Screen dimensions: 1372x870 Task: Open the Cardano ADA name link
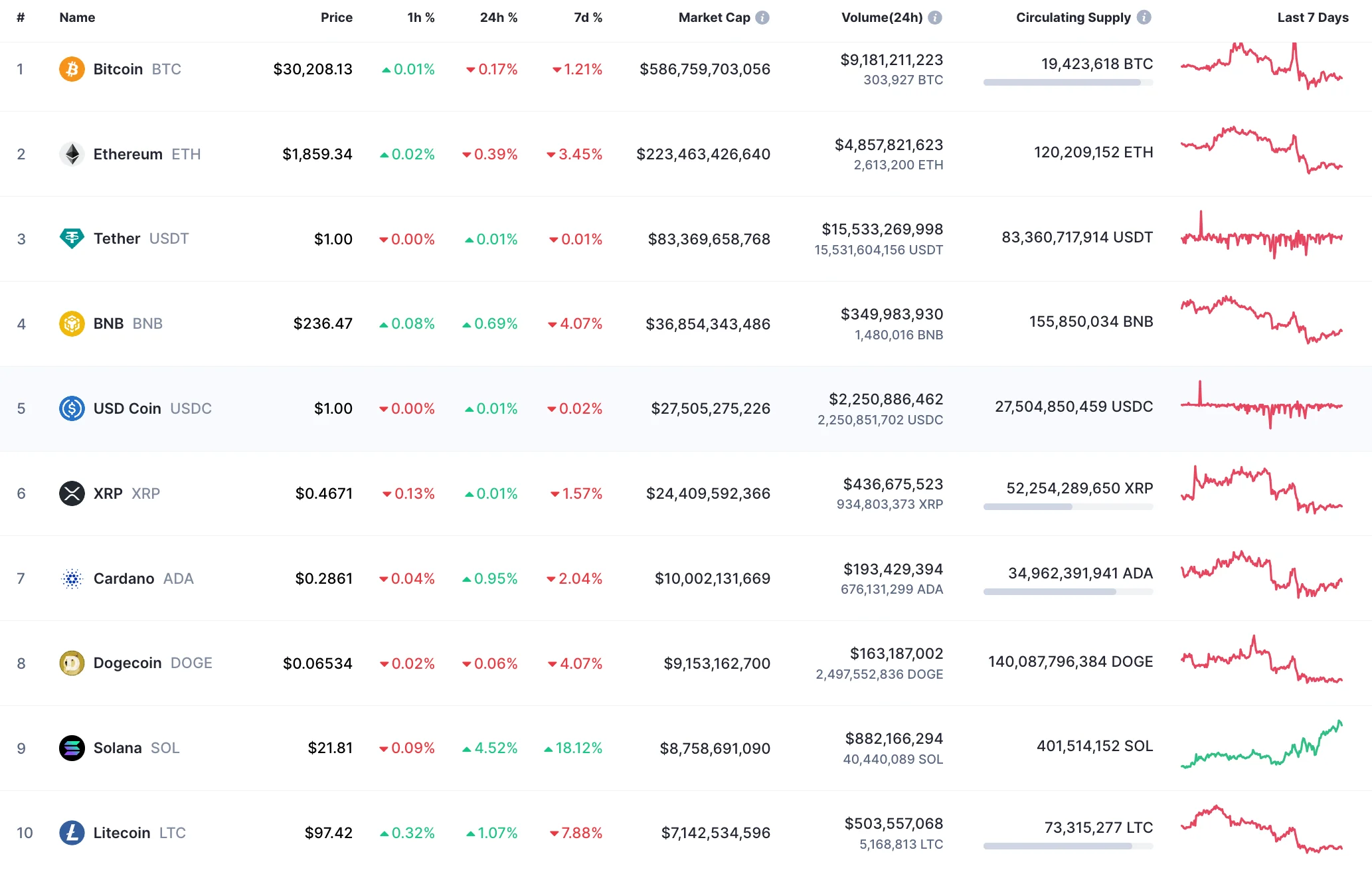[x=124, y=578]
